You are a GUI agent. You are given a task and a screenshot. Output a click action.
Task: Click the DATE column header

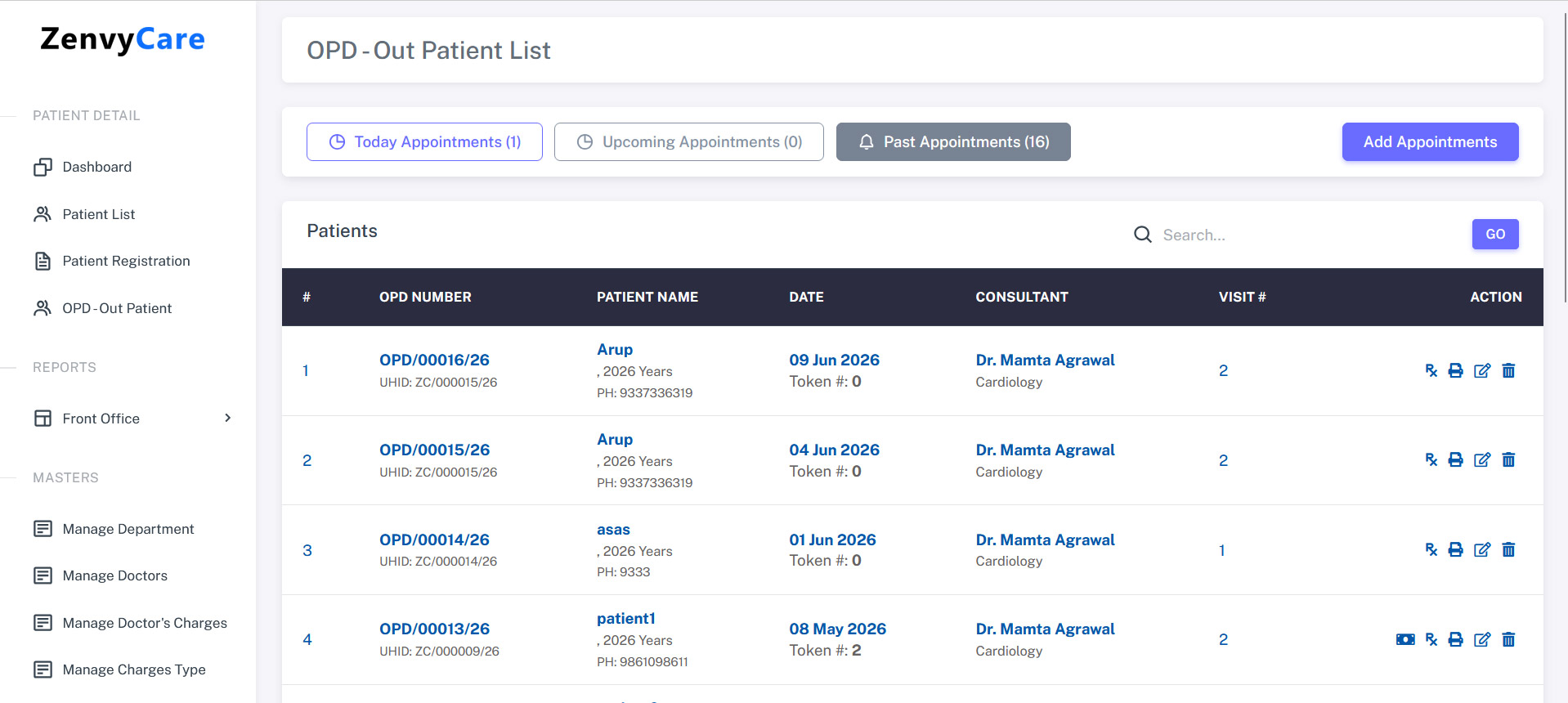(806, 297)
